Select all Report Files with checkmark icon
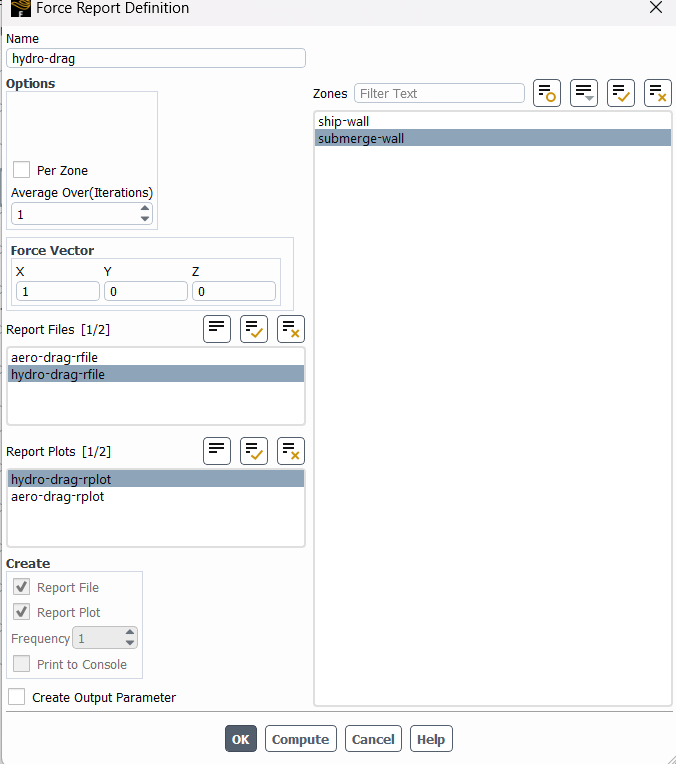Screen dimensions: 676x764 pyautogui.click(x=254, y=329)
